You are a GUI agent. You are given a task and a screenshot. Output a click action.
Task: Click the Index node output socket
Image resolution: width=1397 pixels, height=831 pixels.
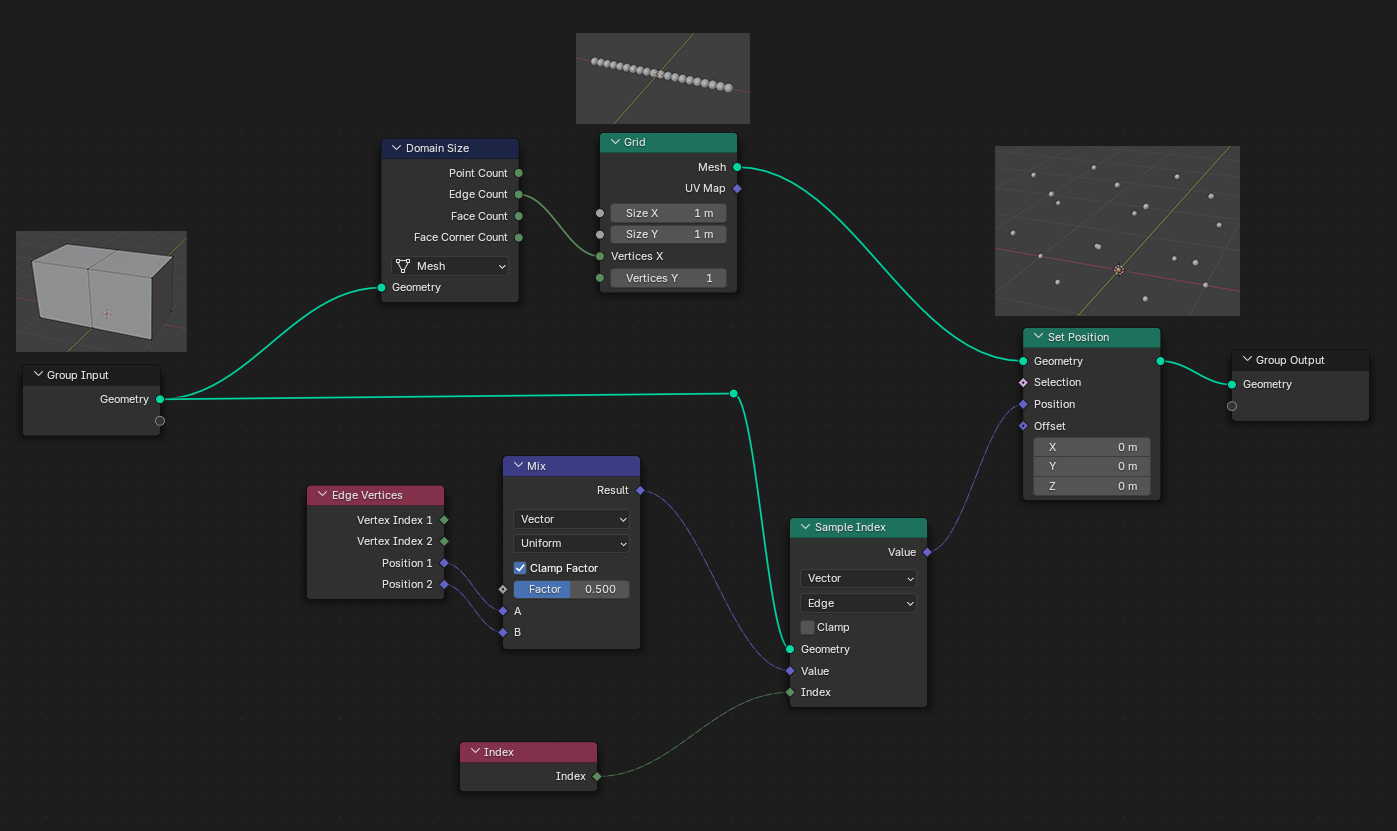click(x=597, y=776)
